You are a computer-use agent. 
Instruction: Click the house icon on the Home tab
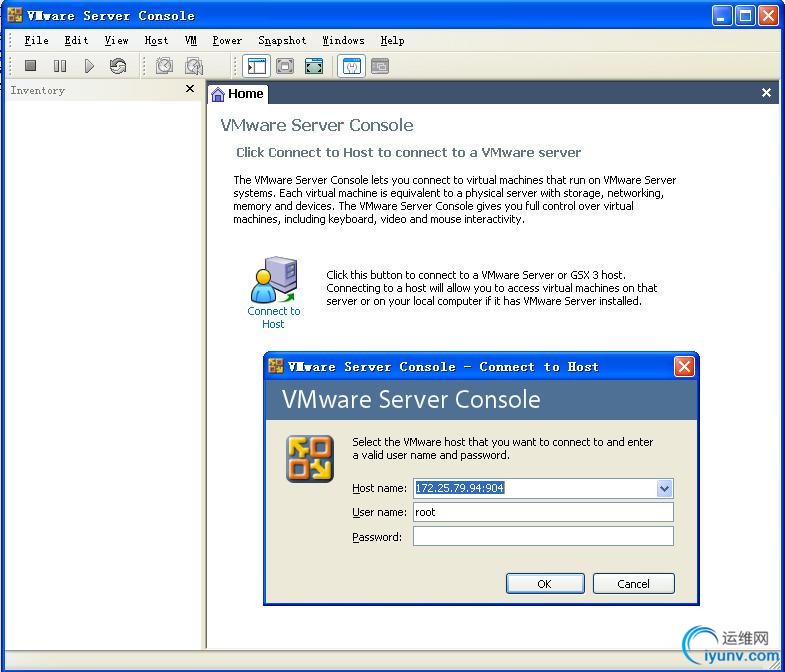pyautogui.click(x=218, y=94)
